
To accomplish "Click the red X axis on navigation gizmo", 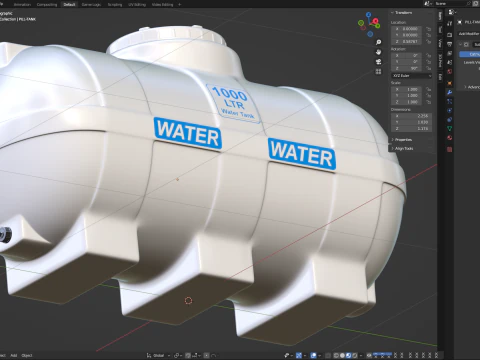I will click(x=376, y=22).
